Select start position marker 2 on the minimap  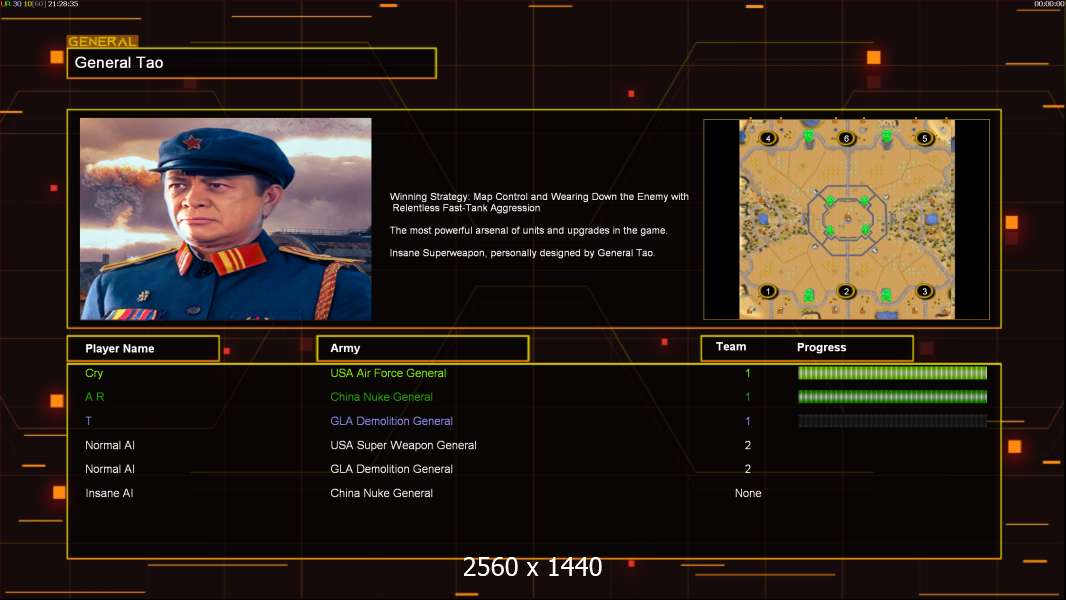click(846, 292)
